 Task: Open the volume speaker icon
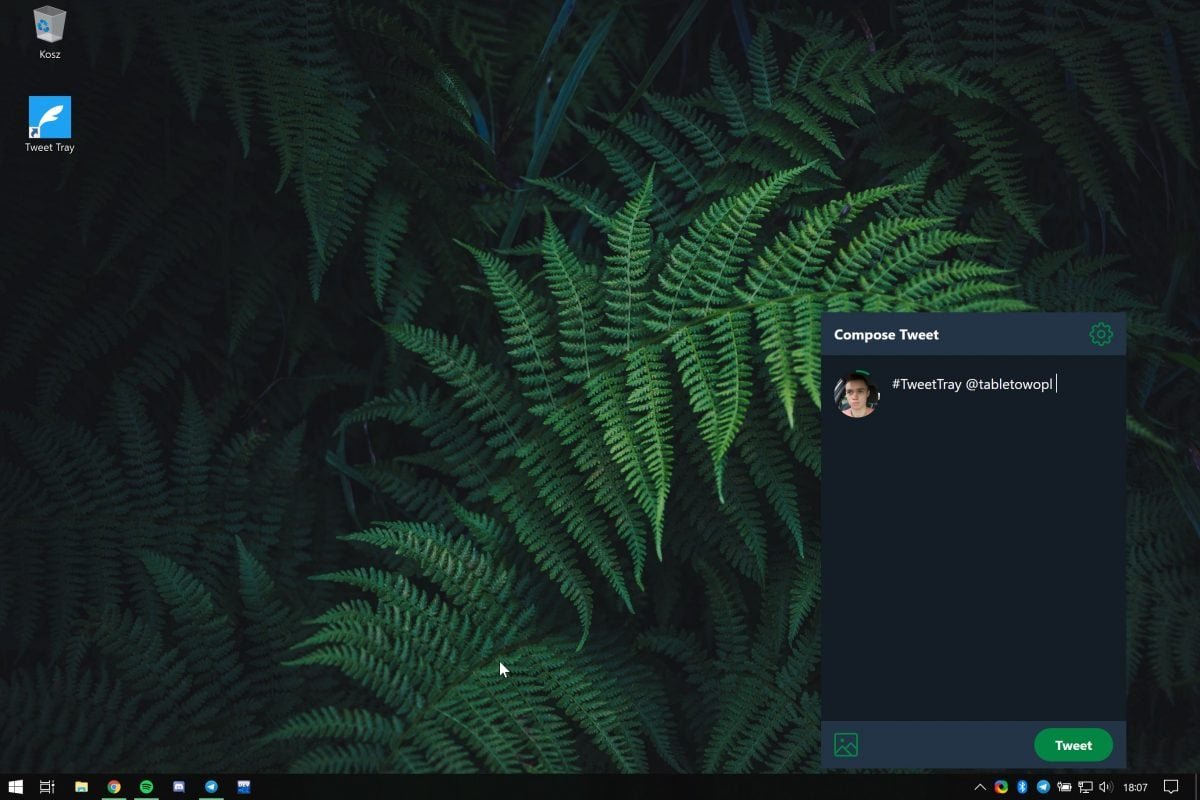pyautogui.click(x=1106, y=787)
